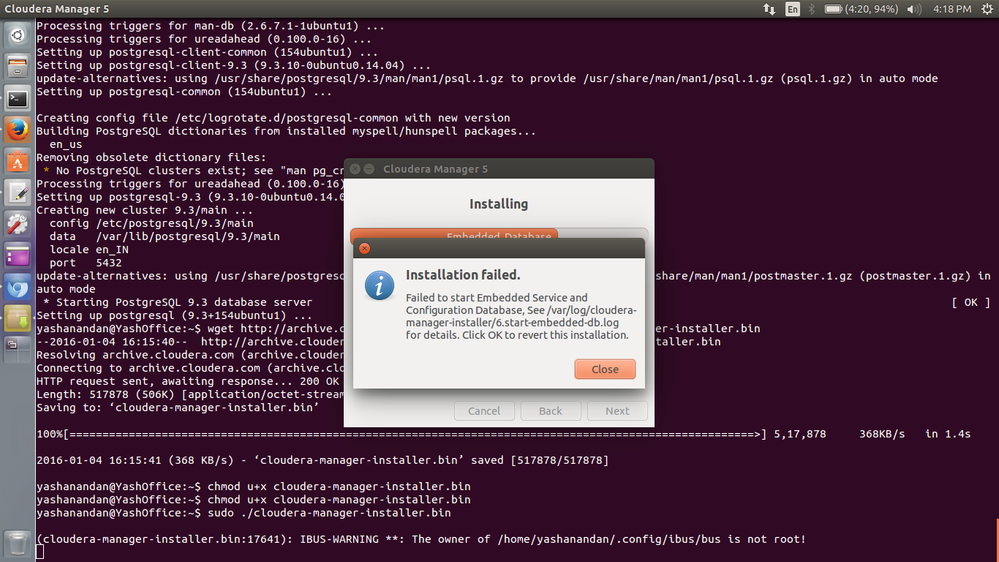
Task: Click the Cloudera Manager 5 top panel title
Action: click(57, 9)
